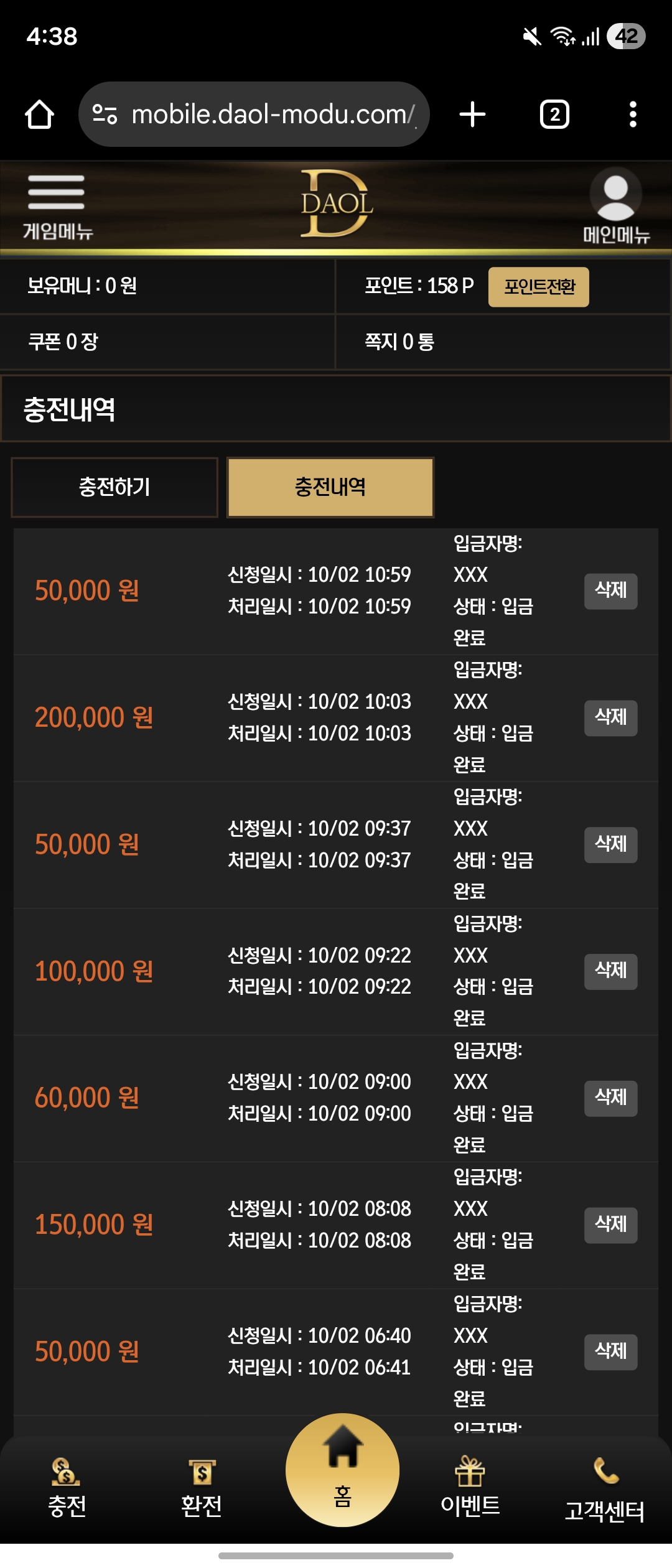Open a new browser tab
Screen dimensions: 672x1568
click(x=472, y=114)
